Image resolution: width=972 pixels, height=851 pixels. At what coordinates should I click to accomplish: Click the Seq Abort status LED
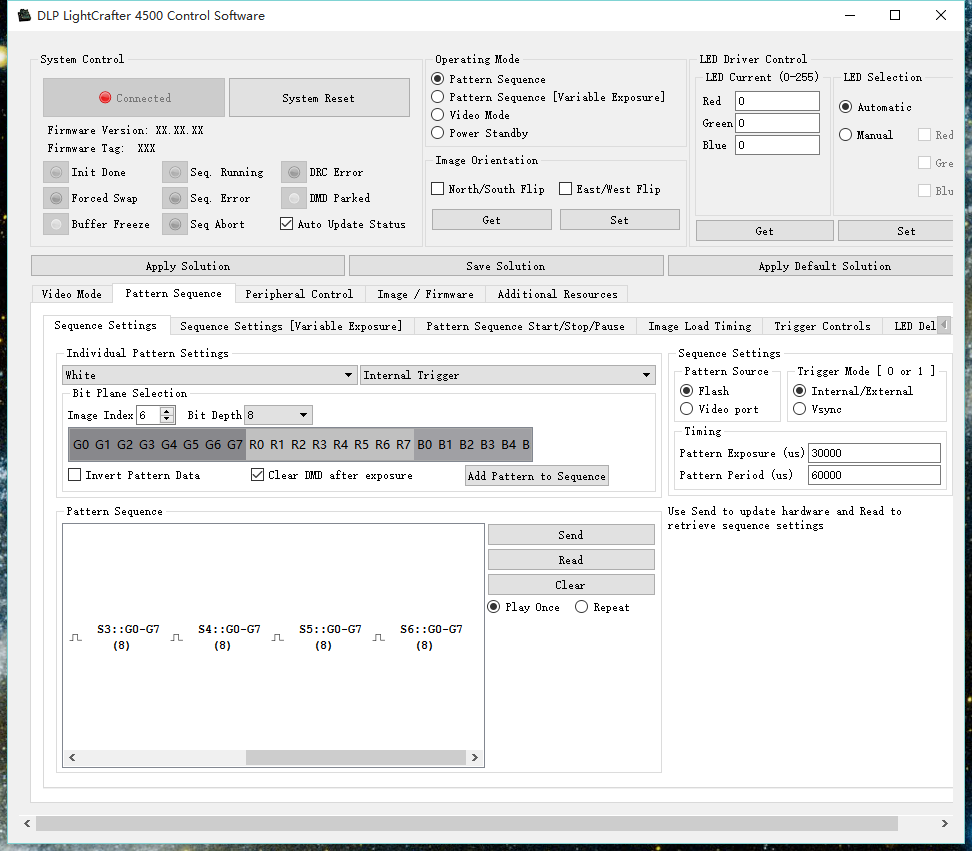[175, 224]
